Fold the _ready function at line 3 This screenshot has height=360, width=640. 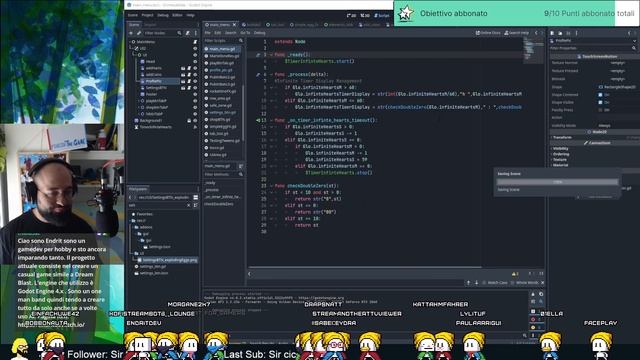click(x=271, y=55)
